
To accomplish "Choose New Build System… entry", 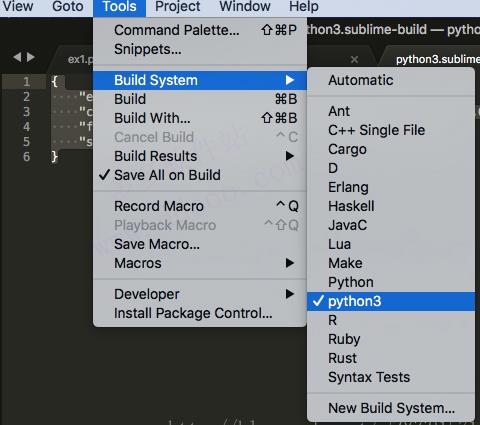I will click(x=391, y=408).
